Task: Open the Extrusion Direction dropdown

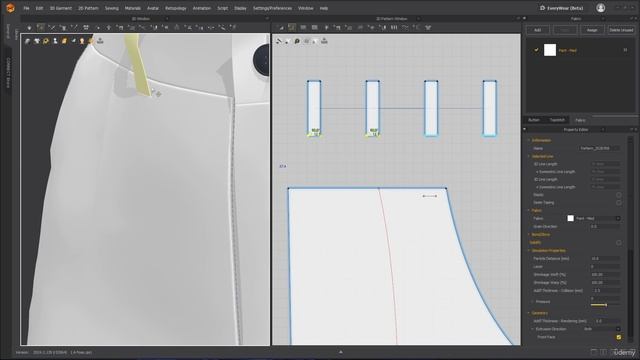Action: (x=618, y=329)
